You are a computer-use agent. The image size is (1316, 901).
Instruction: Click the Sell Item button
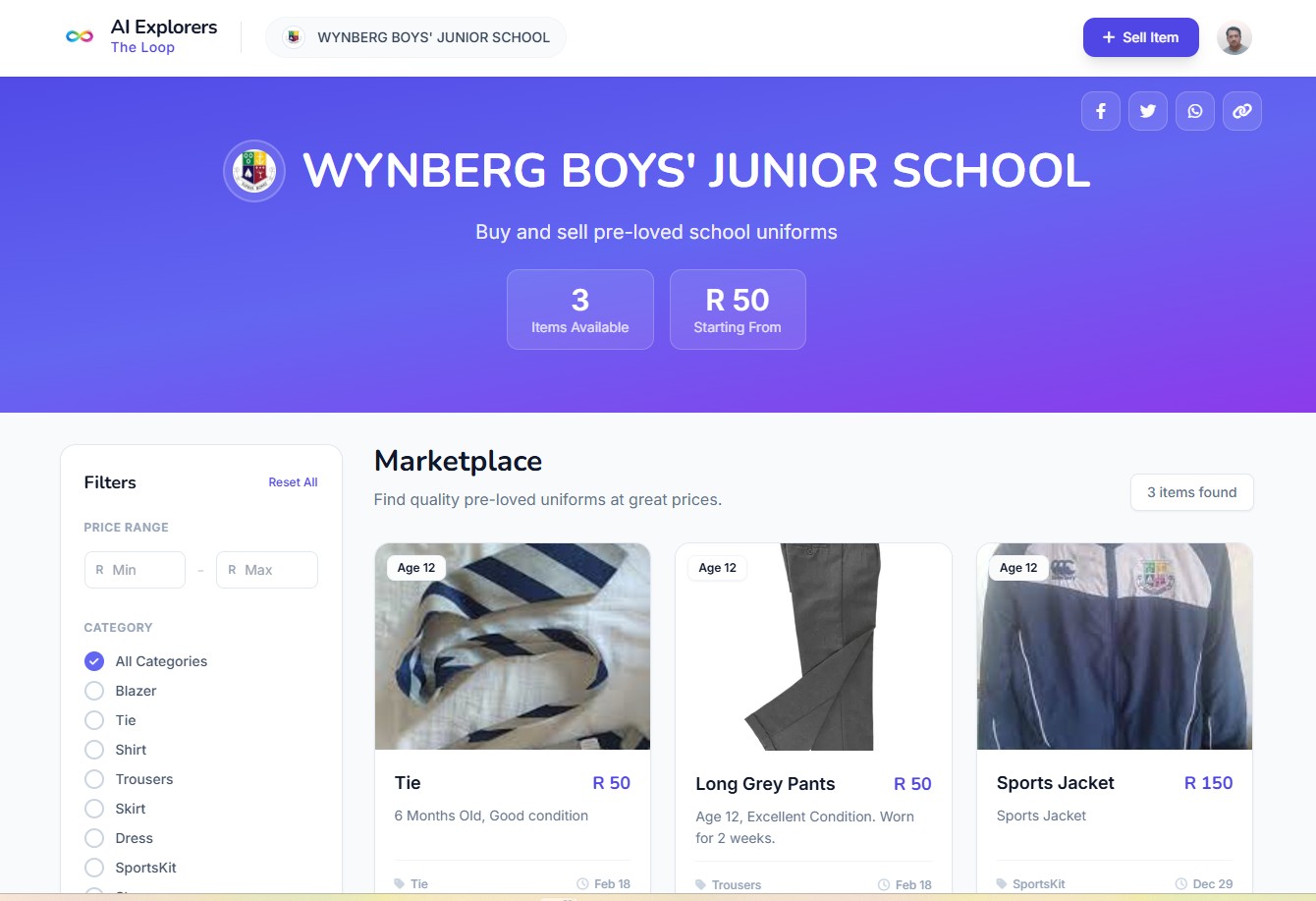[x=1140, y=37]
